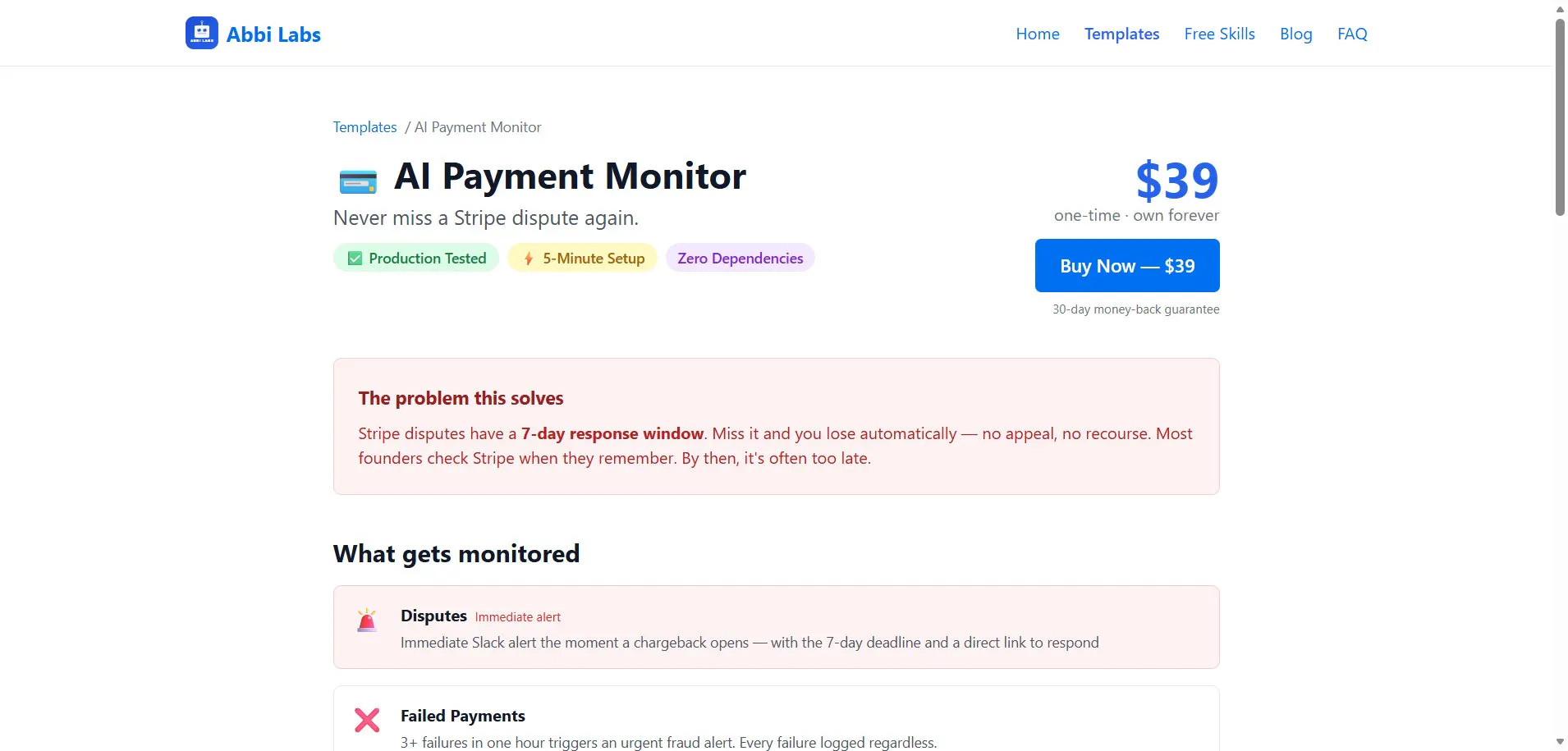Click the Zero Dependencies badge
Viewport: 1568px width, 751px height.
pyautogui.click(x=740, y=258)
